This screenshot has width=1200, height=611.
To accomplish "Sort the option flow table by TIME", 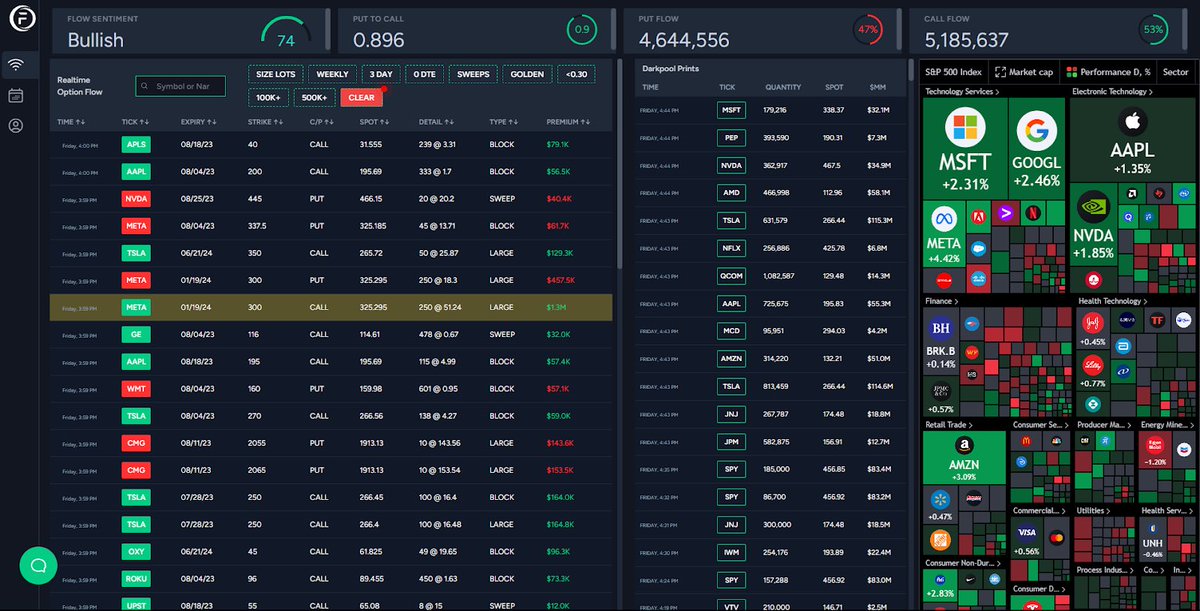I will [x=71, y=122].
